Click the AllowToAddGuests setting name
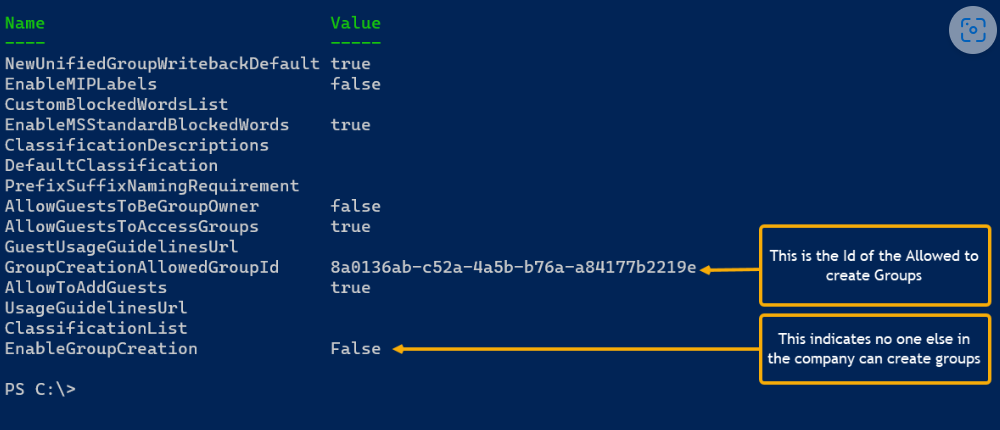 pos(86,288)
